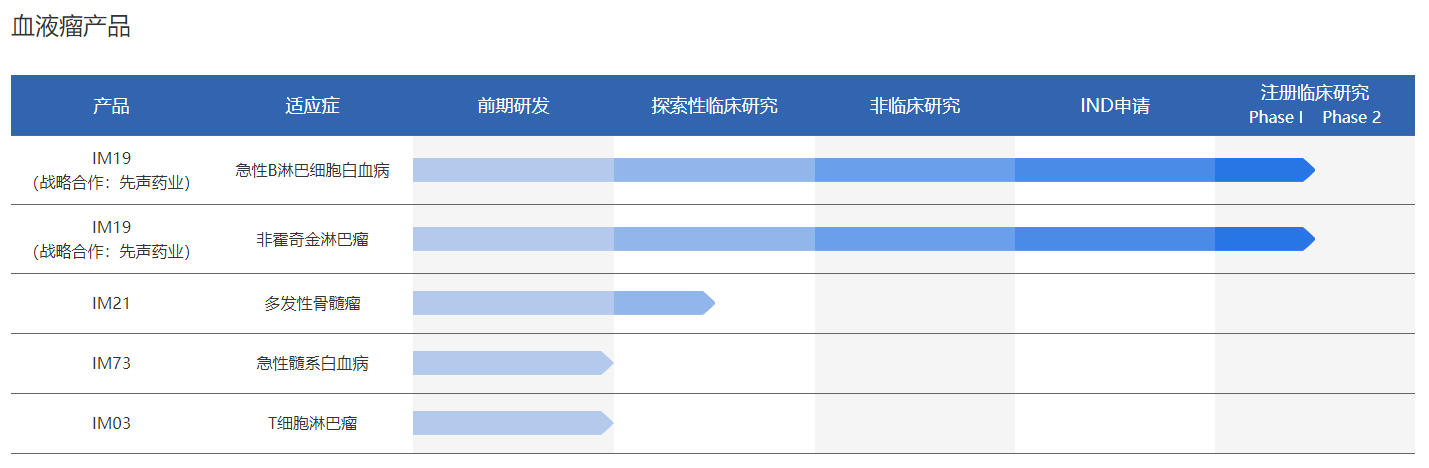This screenshot has height=468, width=1429.
Task: Select the 适应症 column header
Action: point(312,106)
